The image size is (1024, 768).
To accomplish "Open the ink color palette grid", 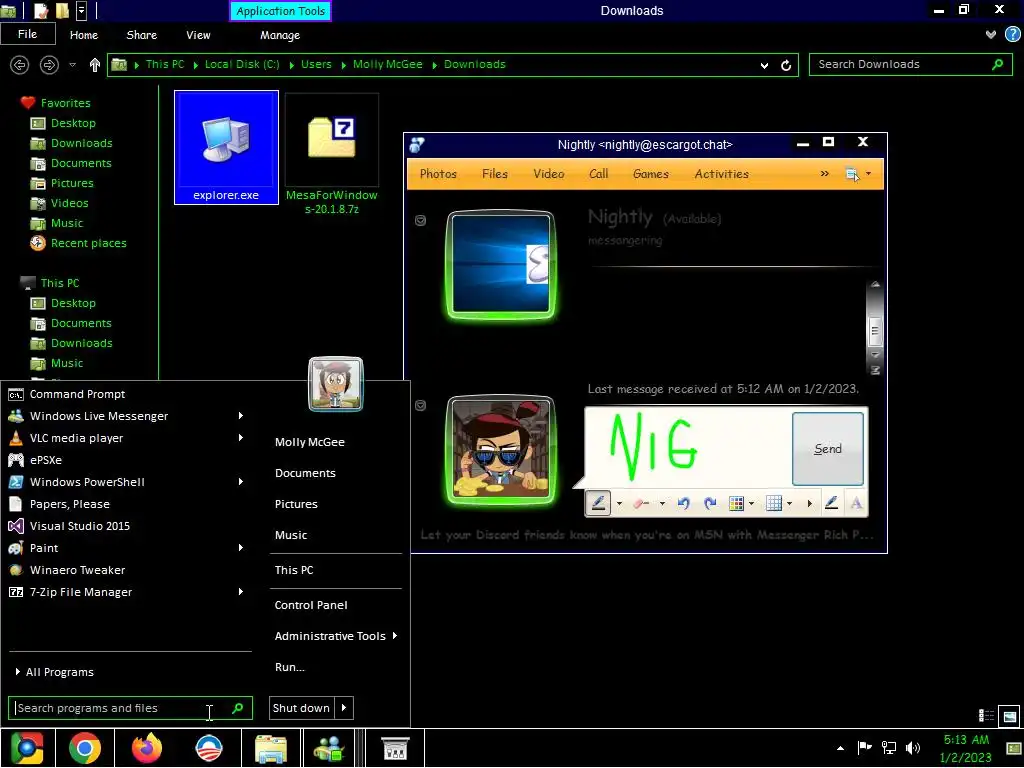I will [x=736, y=503].
